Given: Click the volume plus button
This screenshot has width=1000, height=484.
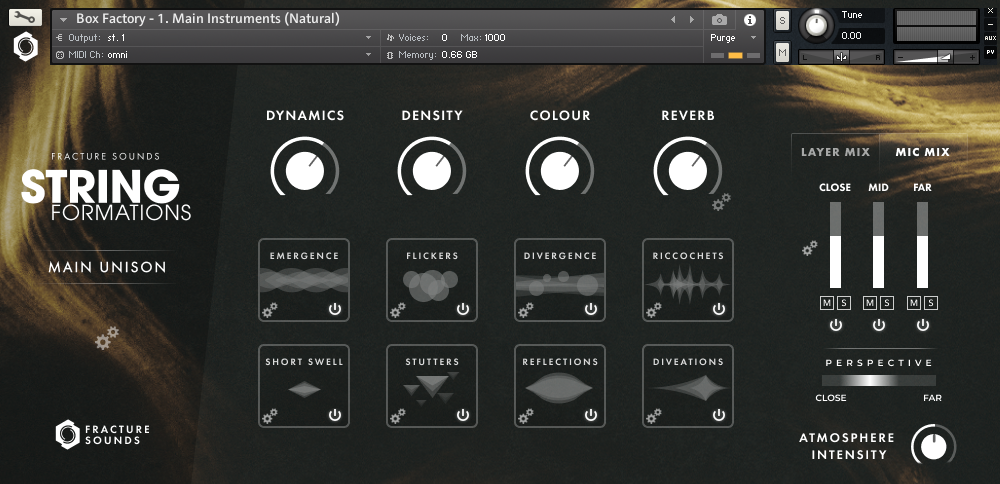Looking at the screenshot, I should (x=973, y=57).
